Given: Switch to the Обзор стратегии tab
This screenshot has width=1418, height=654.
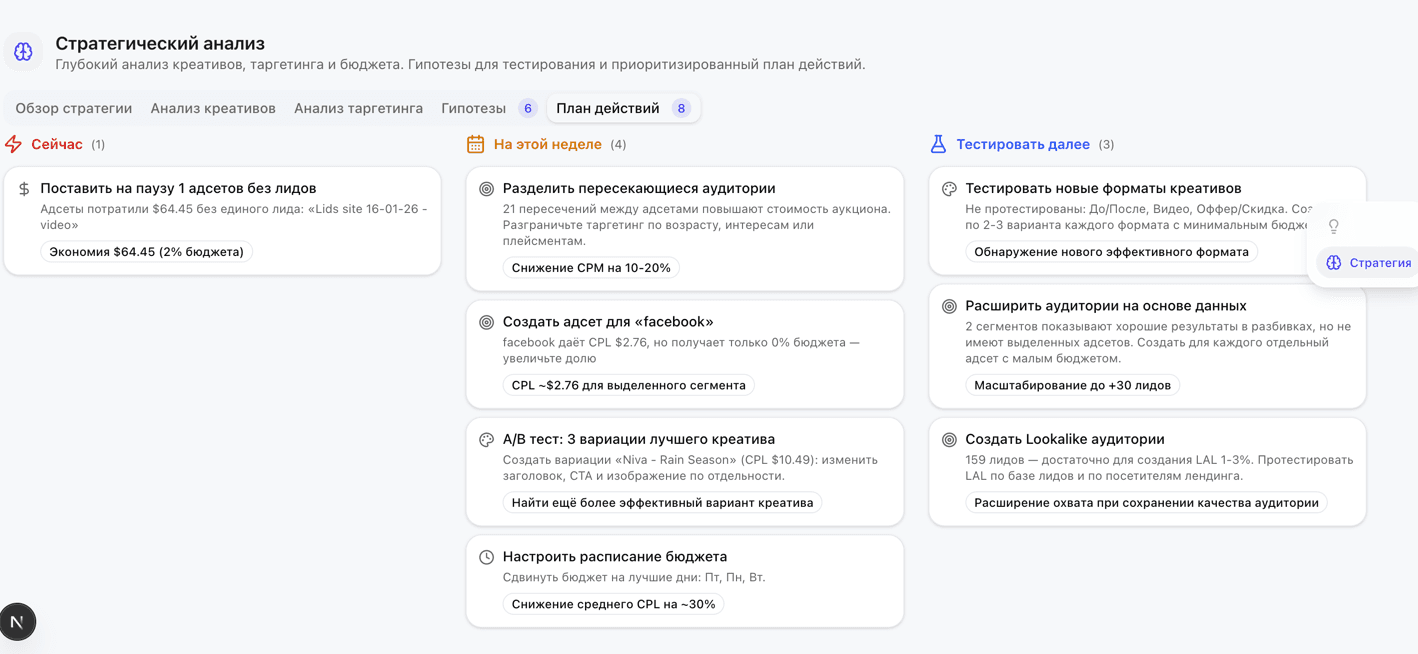Looking at the screenshot, I should click(x=71, y=107).
